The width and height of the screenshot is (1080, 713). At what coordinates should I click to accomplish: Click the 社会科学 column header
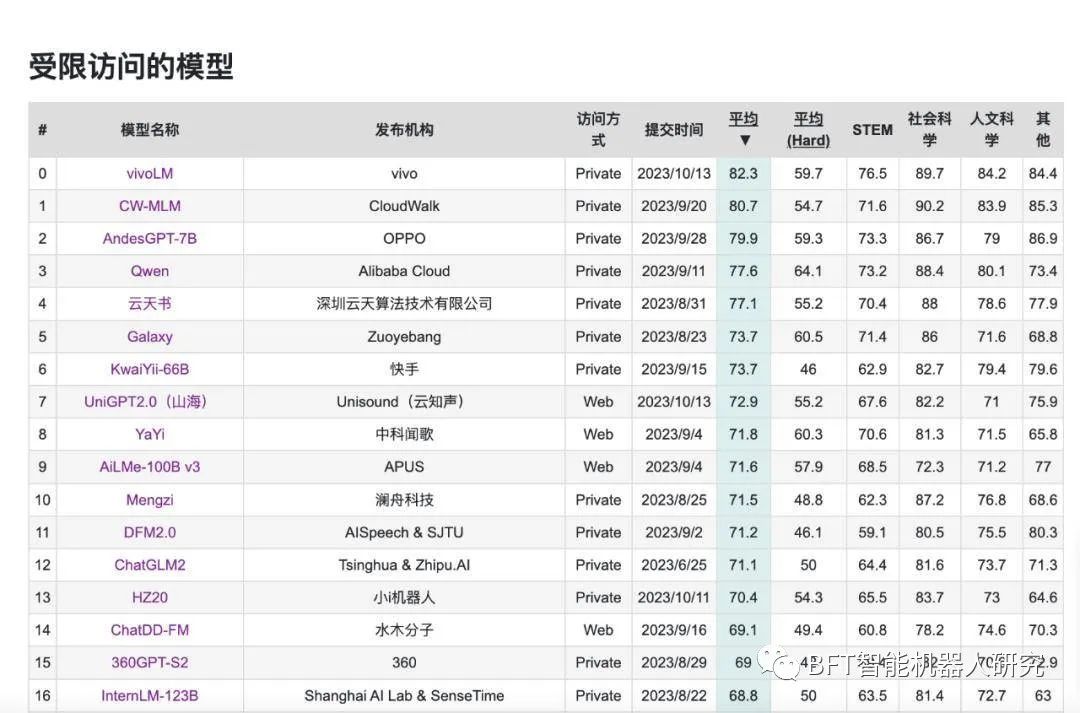pyautogui.click(x=929, y=130)
